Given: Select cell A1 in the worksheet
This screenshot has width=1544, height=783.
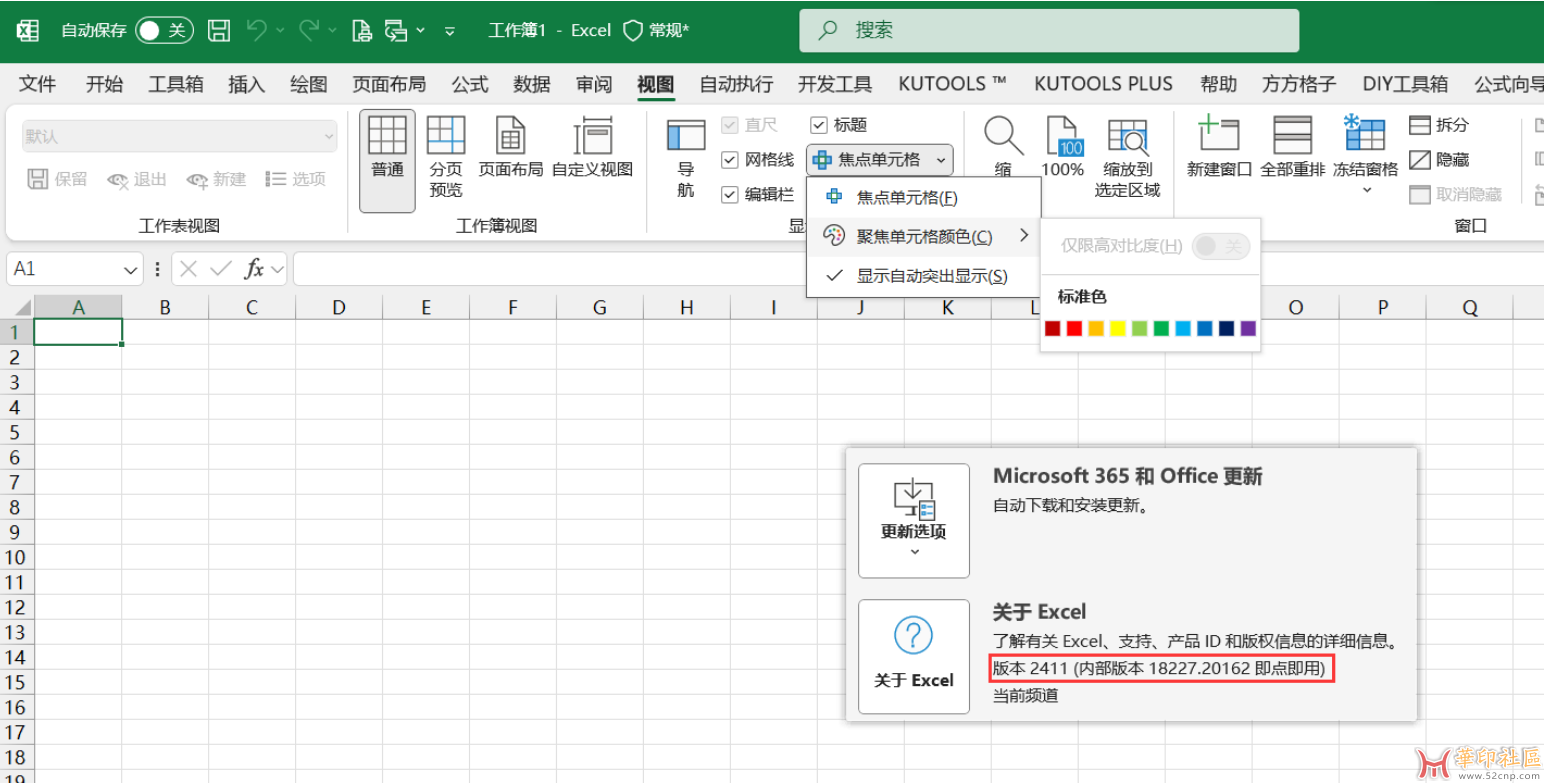Looking at the screenshot, I should point(78,332).
